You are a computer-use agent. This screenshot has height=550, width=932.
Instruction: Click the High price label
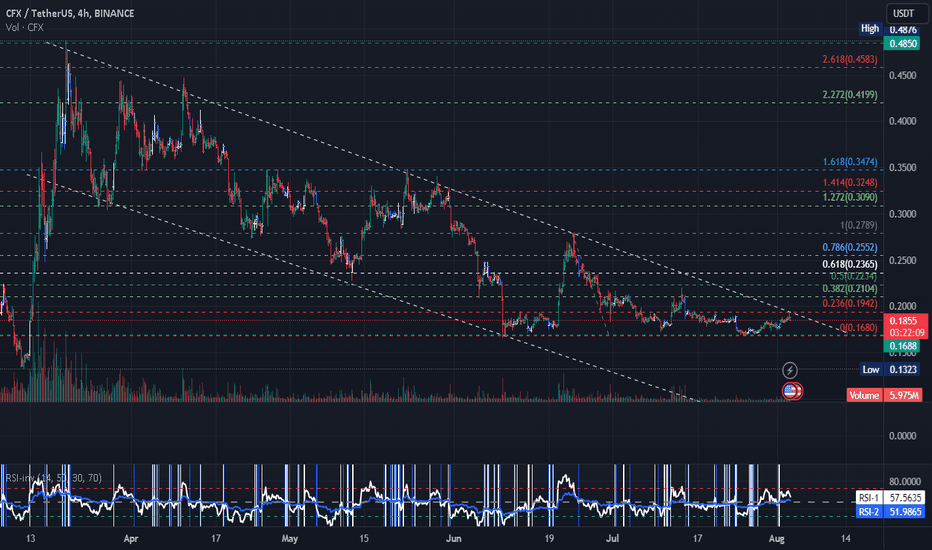pos(870,29)
